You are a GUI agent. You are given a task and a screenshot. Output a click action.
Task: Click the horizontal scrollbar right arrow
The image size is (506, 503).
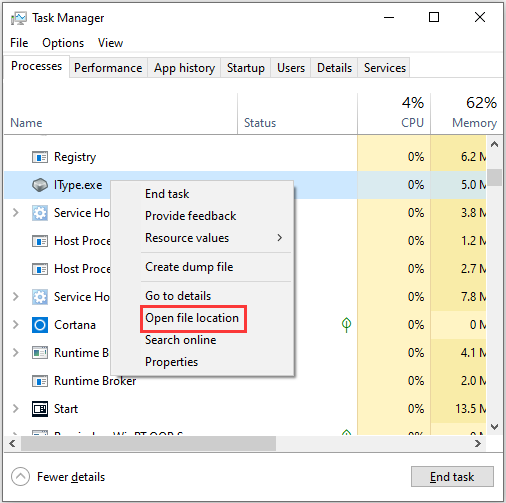coord(478,444)
